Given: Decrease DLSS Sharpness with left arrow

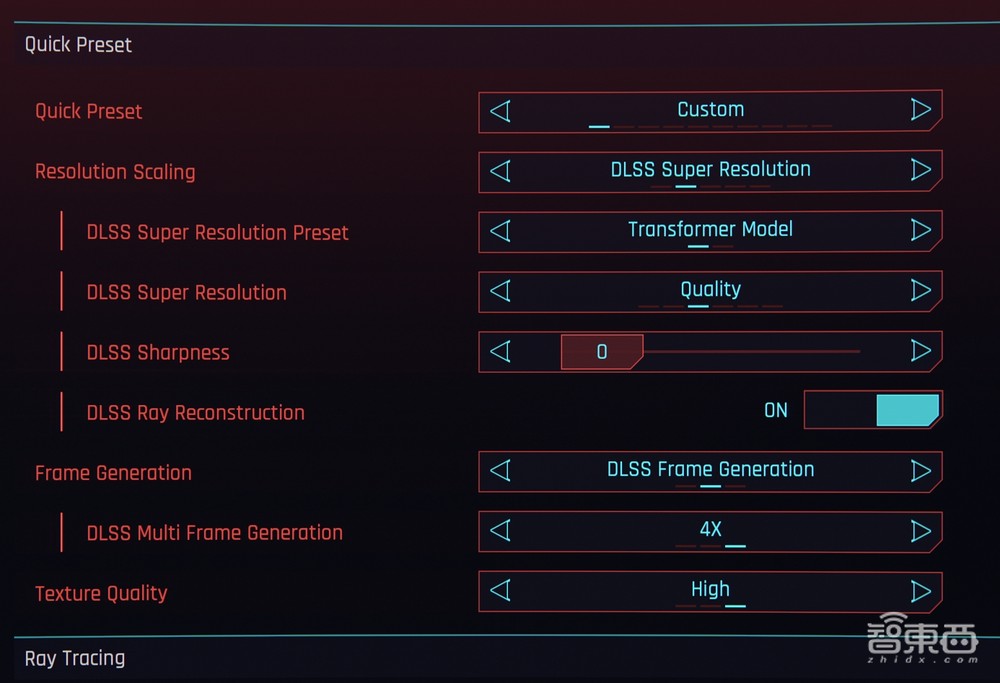Looking at the screenshot, I should pos(500,350).
